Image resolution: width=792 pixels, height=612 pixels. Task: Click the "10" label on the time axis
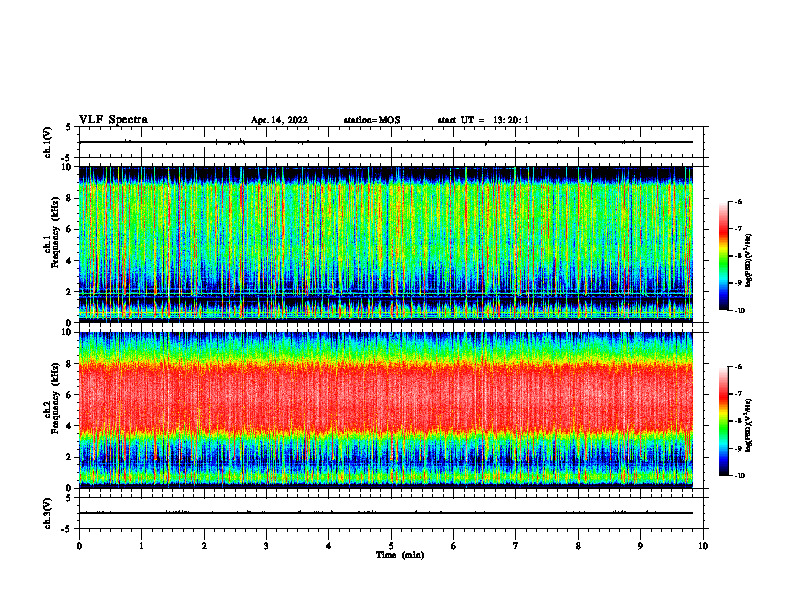[703, 546]
